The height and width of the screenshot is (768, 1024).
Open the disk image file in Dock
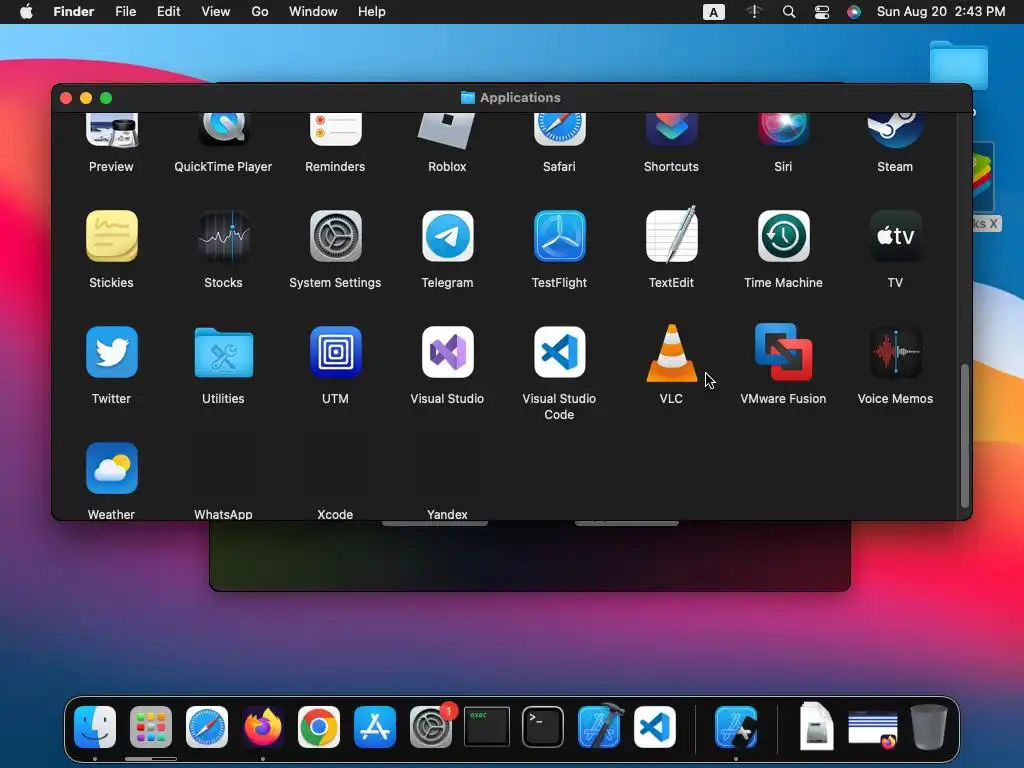tap(816, 726)
